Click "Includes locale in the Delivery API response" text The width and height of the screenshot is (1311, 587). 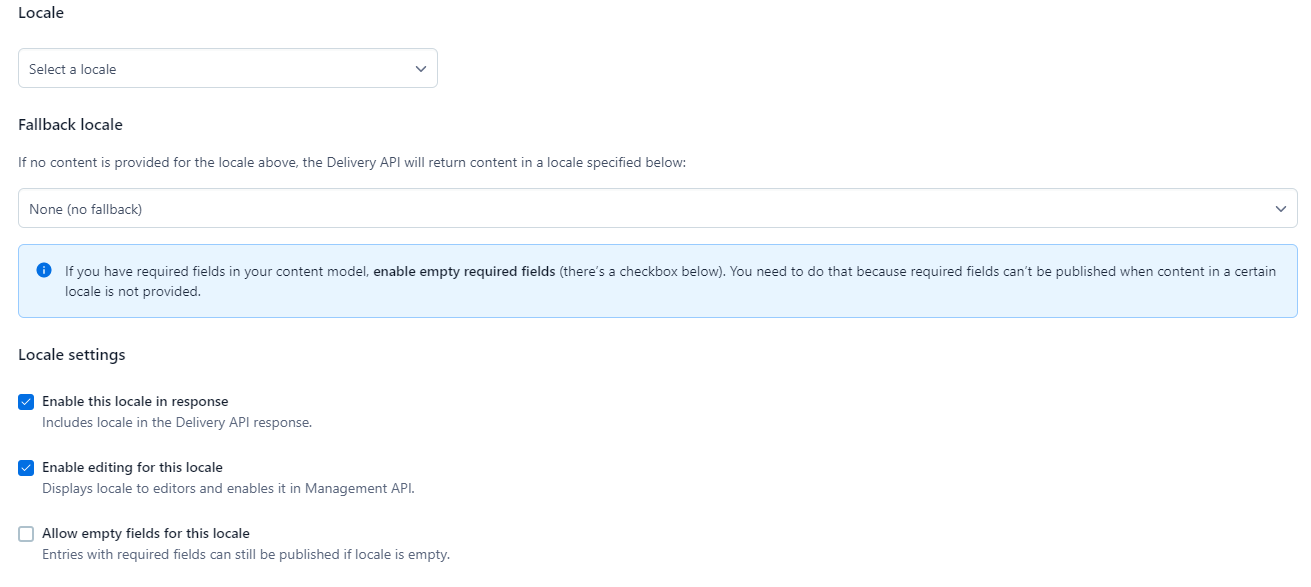pyautogui.click(x=177, y=422)
